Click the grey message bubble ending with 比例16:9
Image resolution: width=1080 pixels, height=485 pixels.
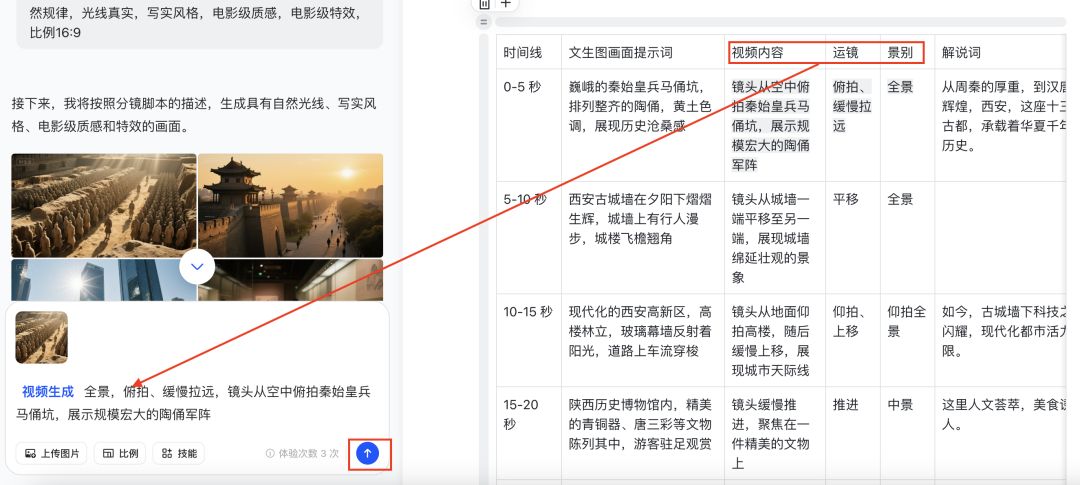199,23
